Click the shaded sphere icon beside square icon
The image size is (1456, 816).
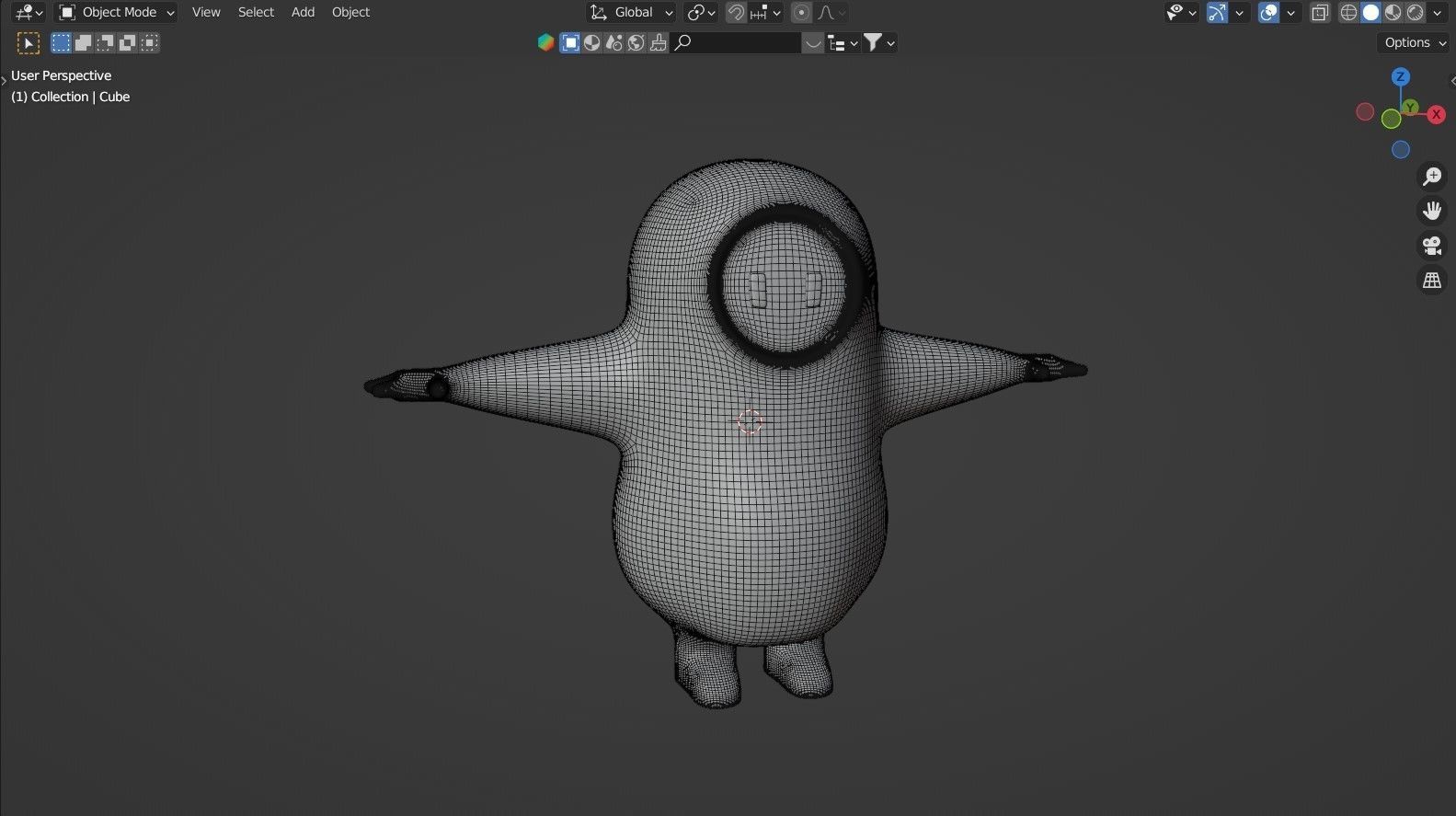592,42
